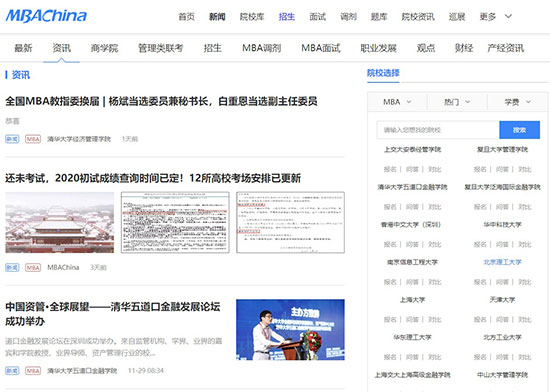
Task: Switch to the 商学院 tab
Action: click(105, 48)
